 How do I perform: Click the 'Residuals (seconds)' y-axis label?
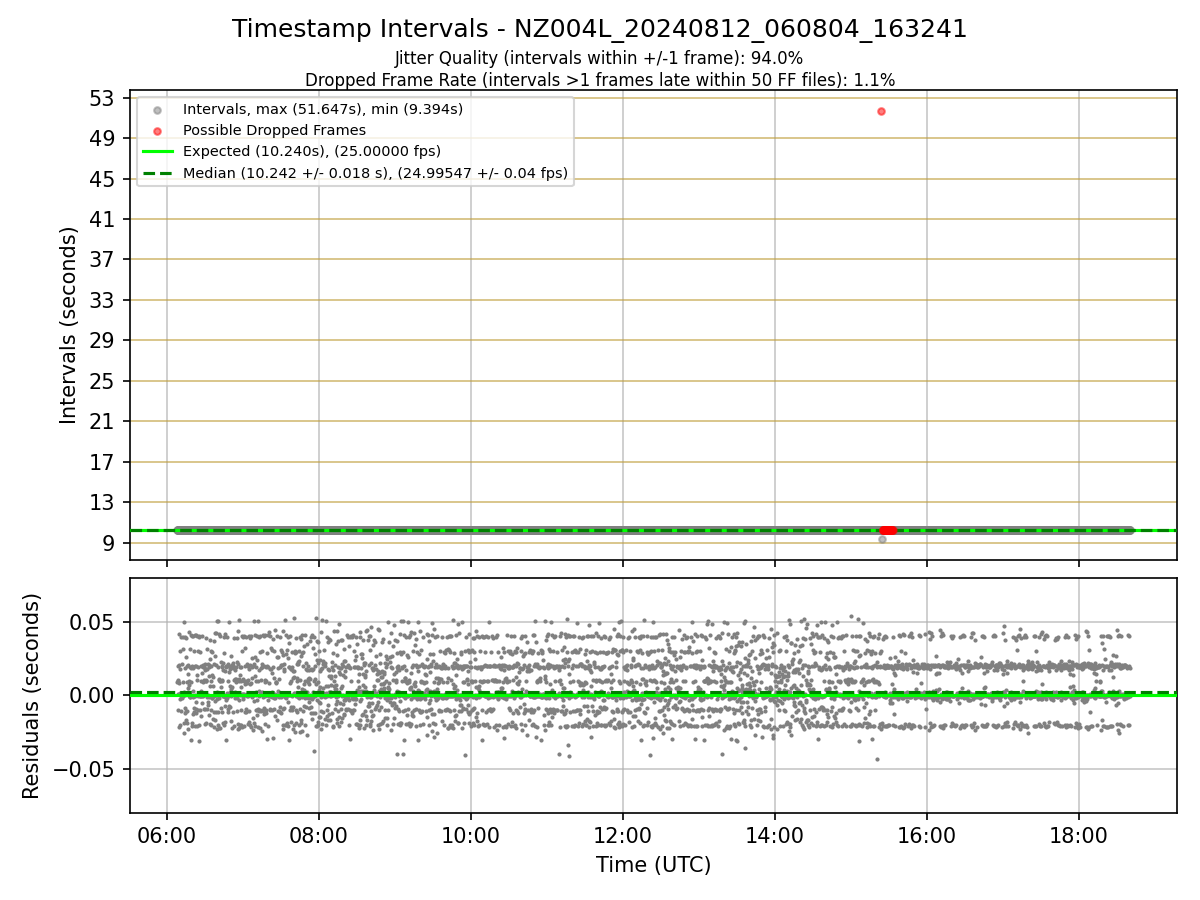(32, 696)
